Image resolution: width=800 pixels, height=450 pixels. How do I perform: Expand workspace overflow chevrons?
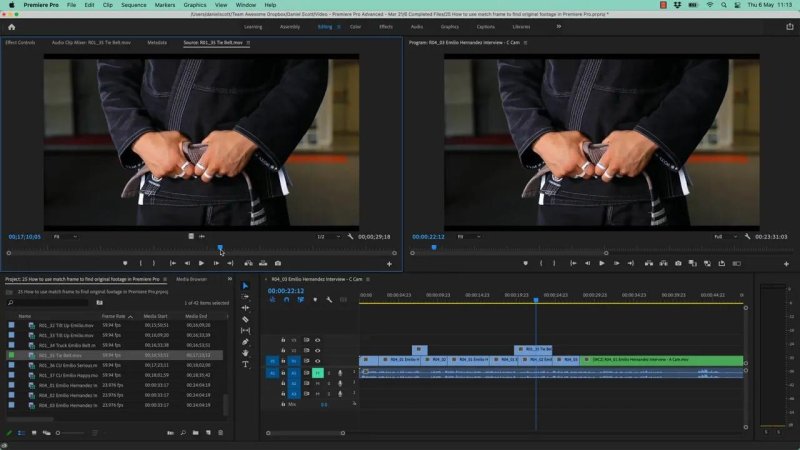[x=559, y=27]
